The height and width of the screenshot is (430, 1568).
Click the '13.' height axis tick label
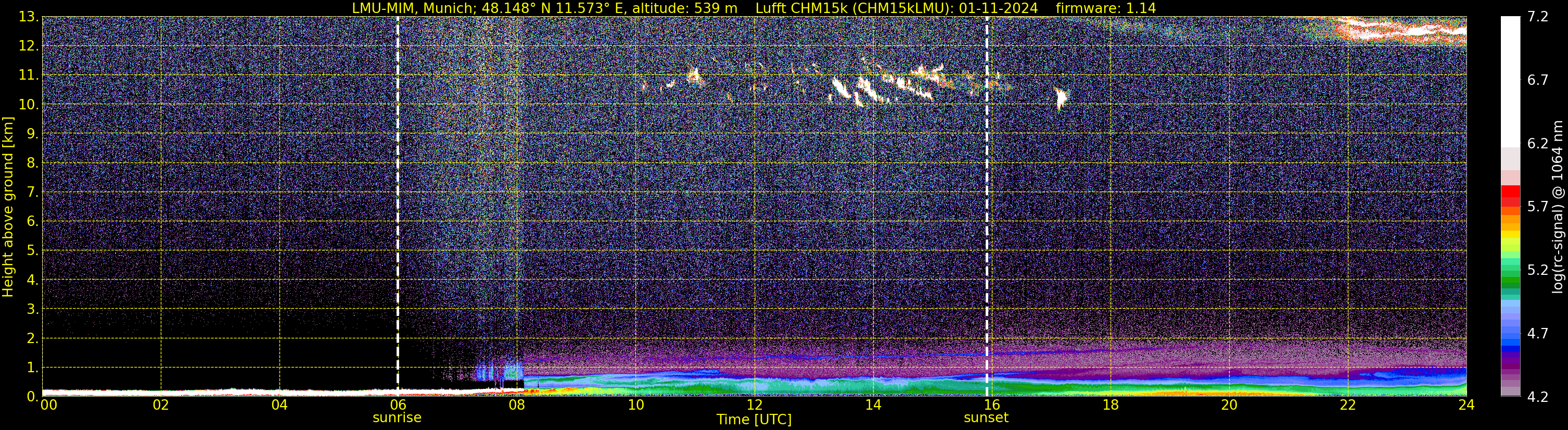(x=29, y=17)
